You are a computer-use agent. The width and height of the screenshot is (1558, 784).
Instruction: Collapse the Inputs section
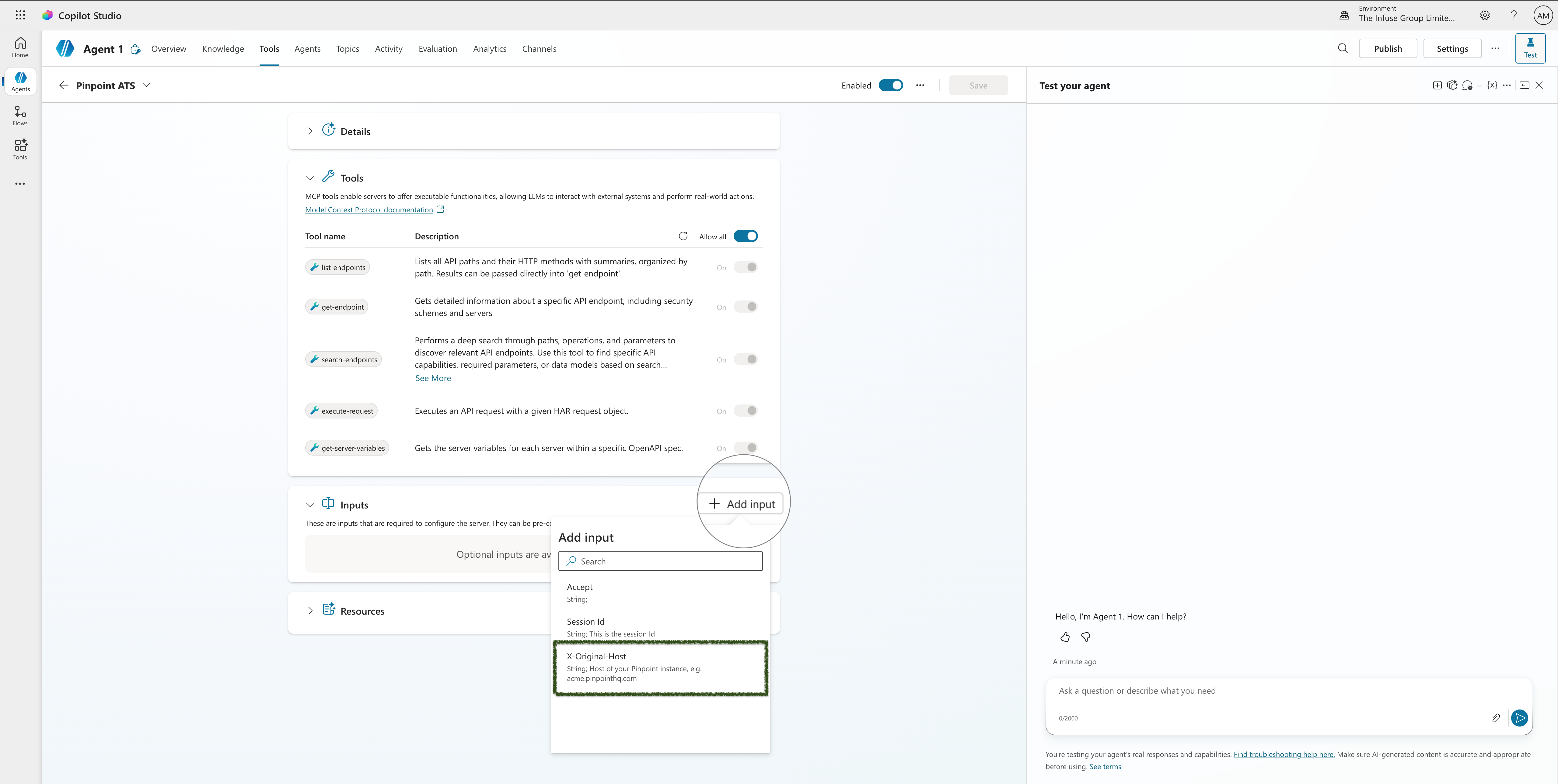click(x=310, y=505)
